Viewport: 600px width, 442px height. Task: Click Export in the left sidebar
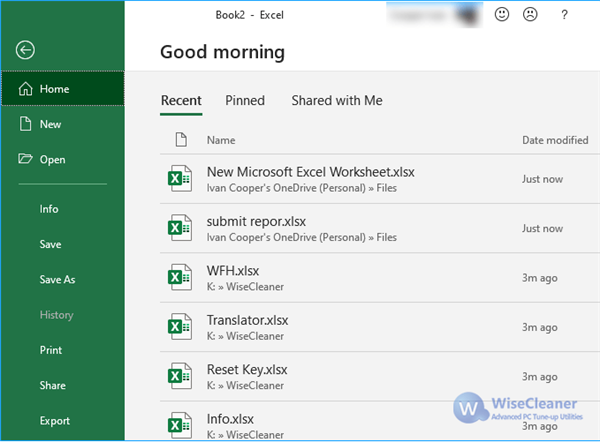pyautogui.click(x=55, y=420)
